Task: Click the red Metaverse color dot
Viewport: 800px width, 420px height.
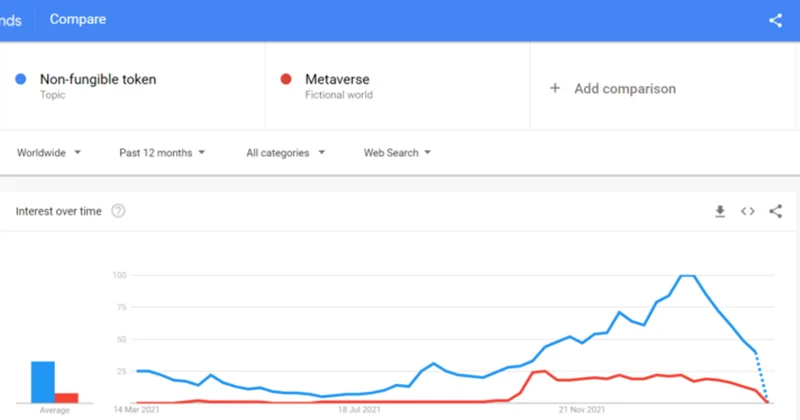Action: coord(286,79)
